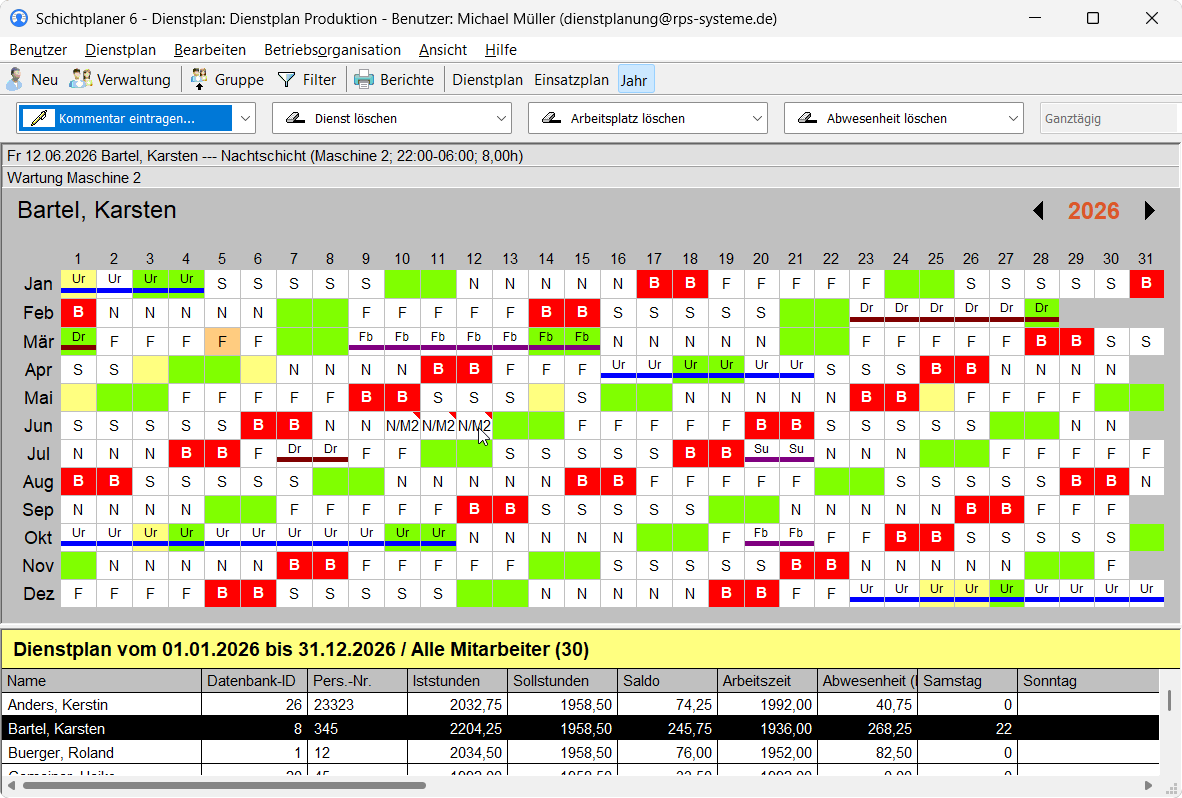Open the Ganztägig combo box
The width and height of the screenshot is (1182, 798).
(x=1108, y=118)
